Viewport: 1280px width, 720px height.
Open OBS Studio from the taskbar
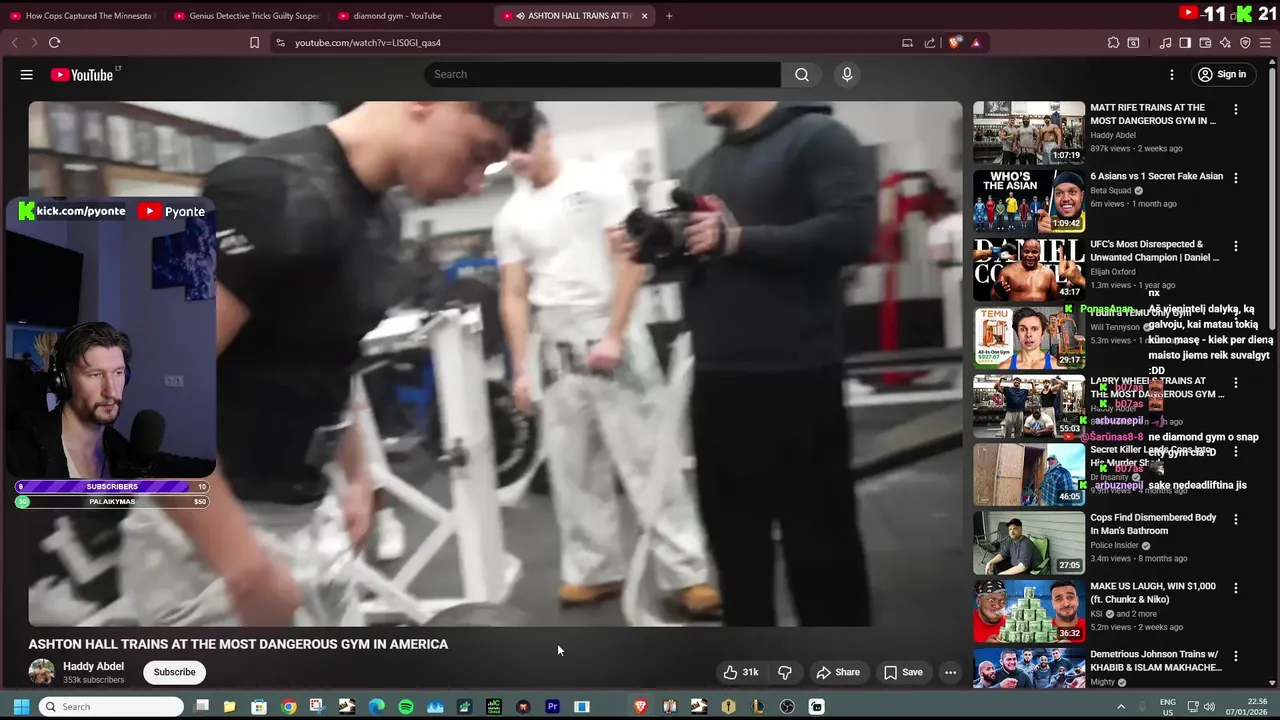(787, 707)
